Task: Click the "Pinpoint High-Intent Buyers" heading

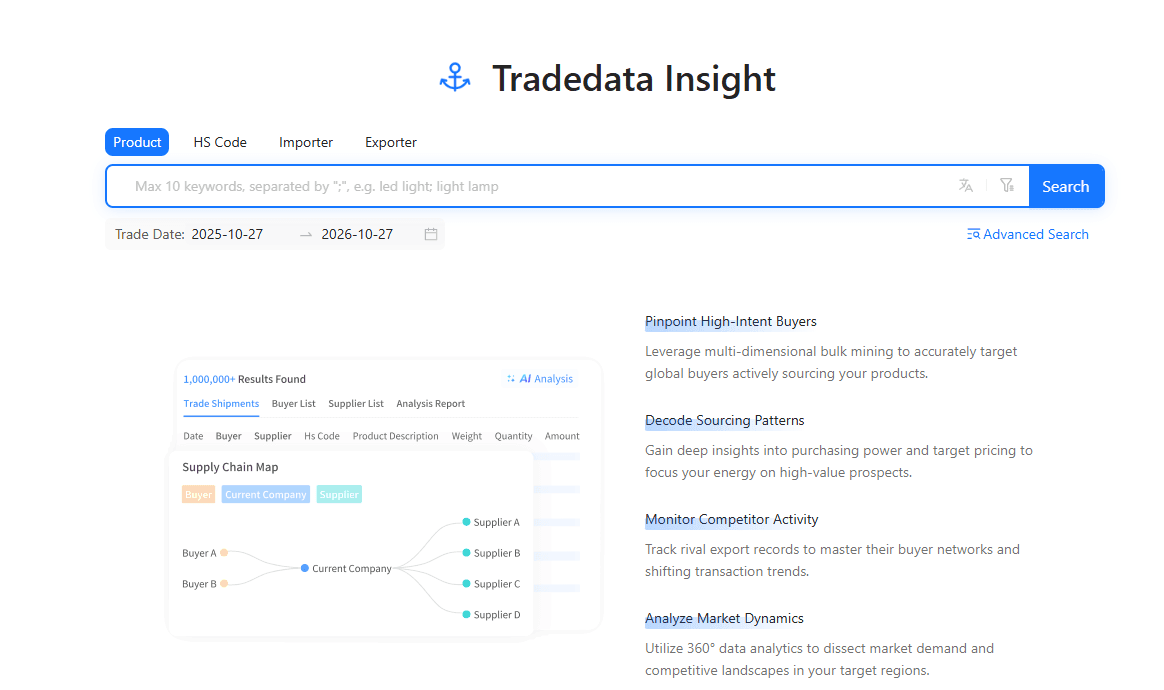Action: click(730, 322)
